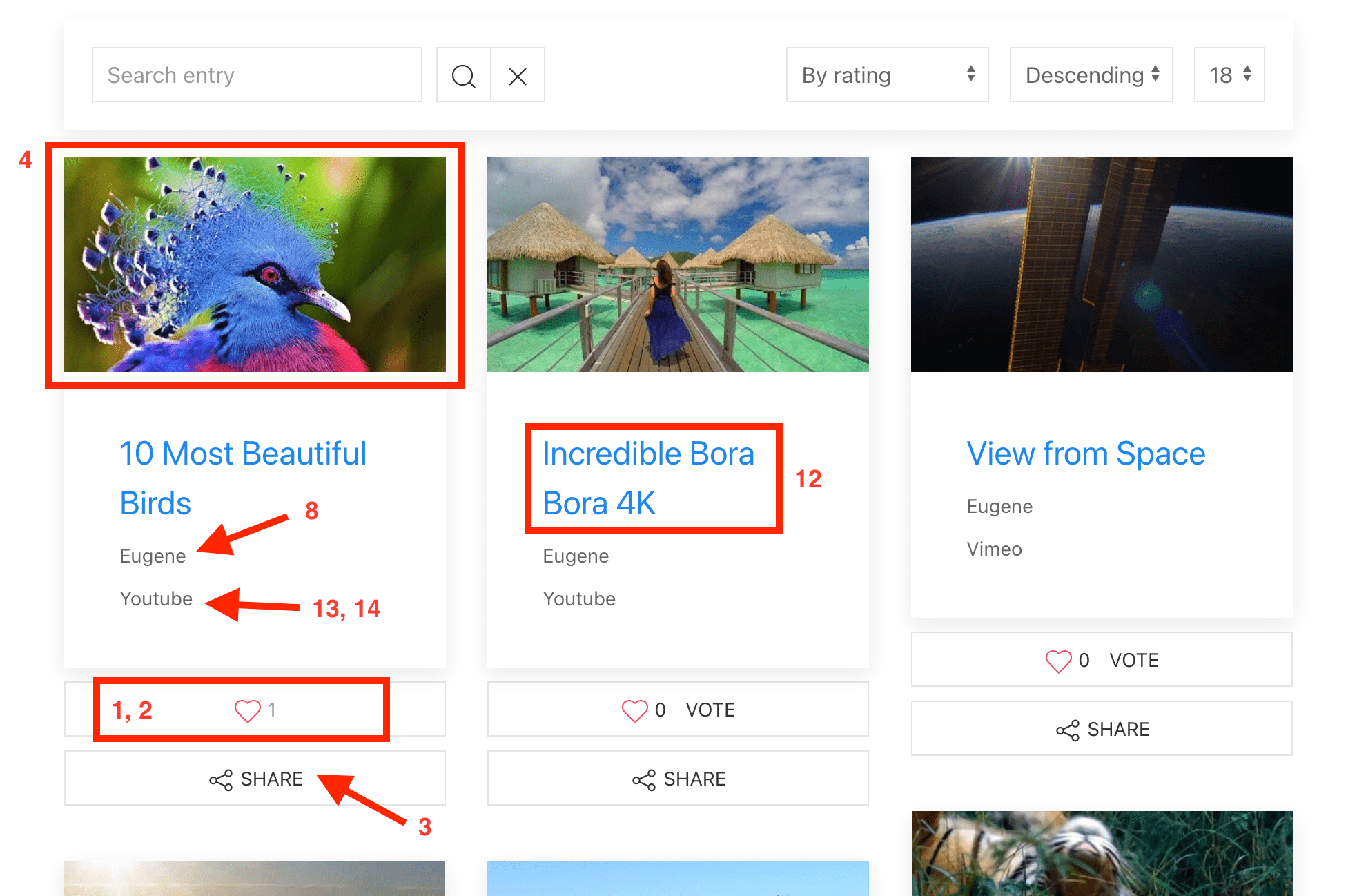This screenshot has width=1357, height=896.
Task: Click VOTE on View from Space
Action: [1133, 661]
